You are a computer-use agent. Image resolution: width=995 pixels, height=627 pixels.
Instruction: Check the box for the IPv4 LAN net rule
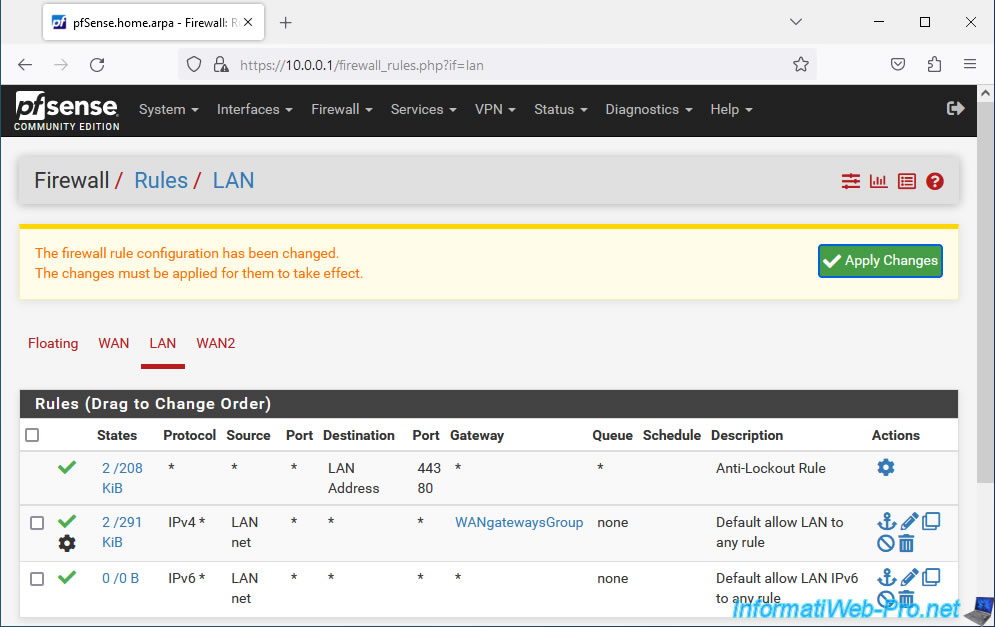[x=37, y=523]
